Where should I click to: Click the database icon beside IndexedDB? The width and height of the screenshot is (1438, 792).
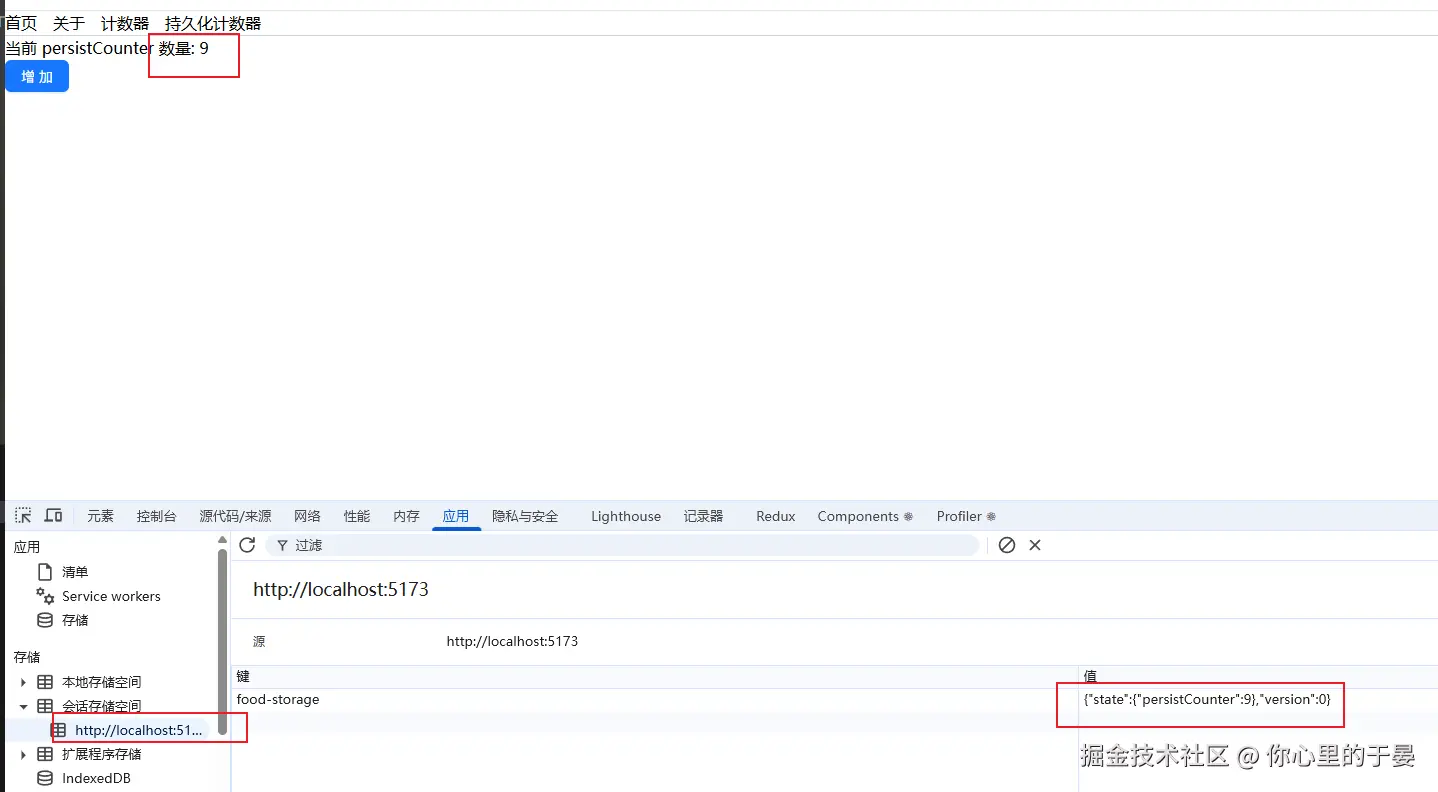(45, 778)
